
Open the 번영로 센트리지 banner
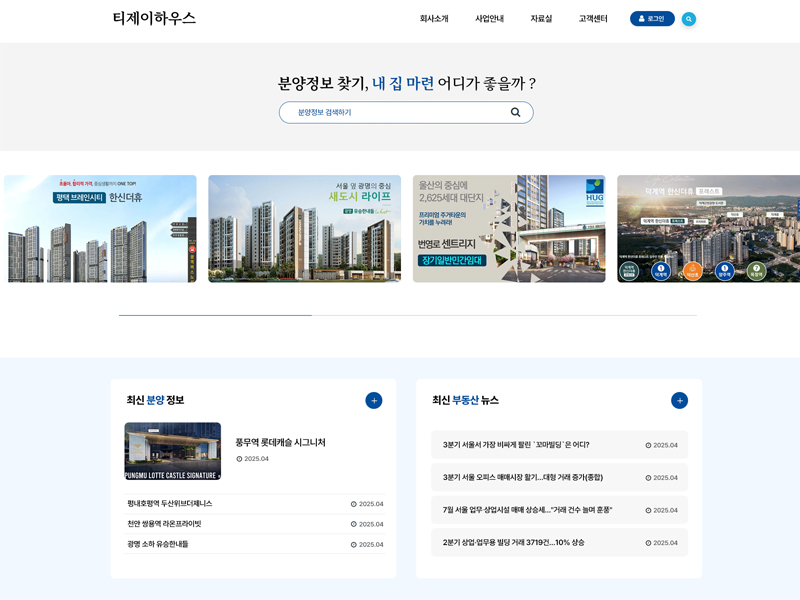click(508, 229)
